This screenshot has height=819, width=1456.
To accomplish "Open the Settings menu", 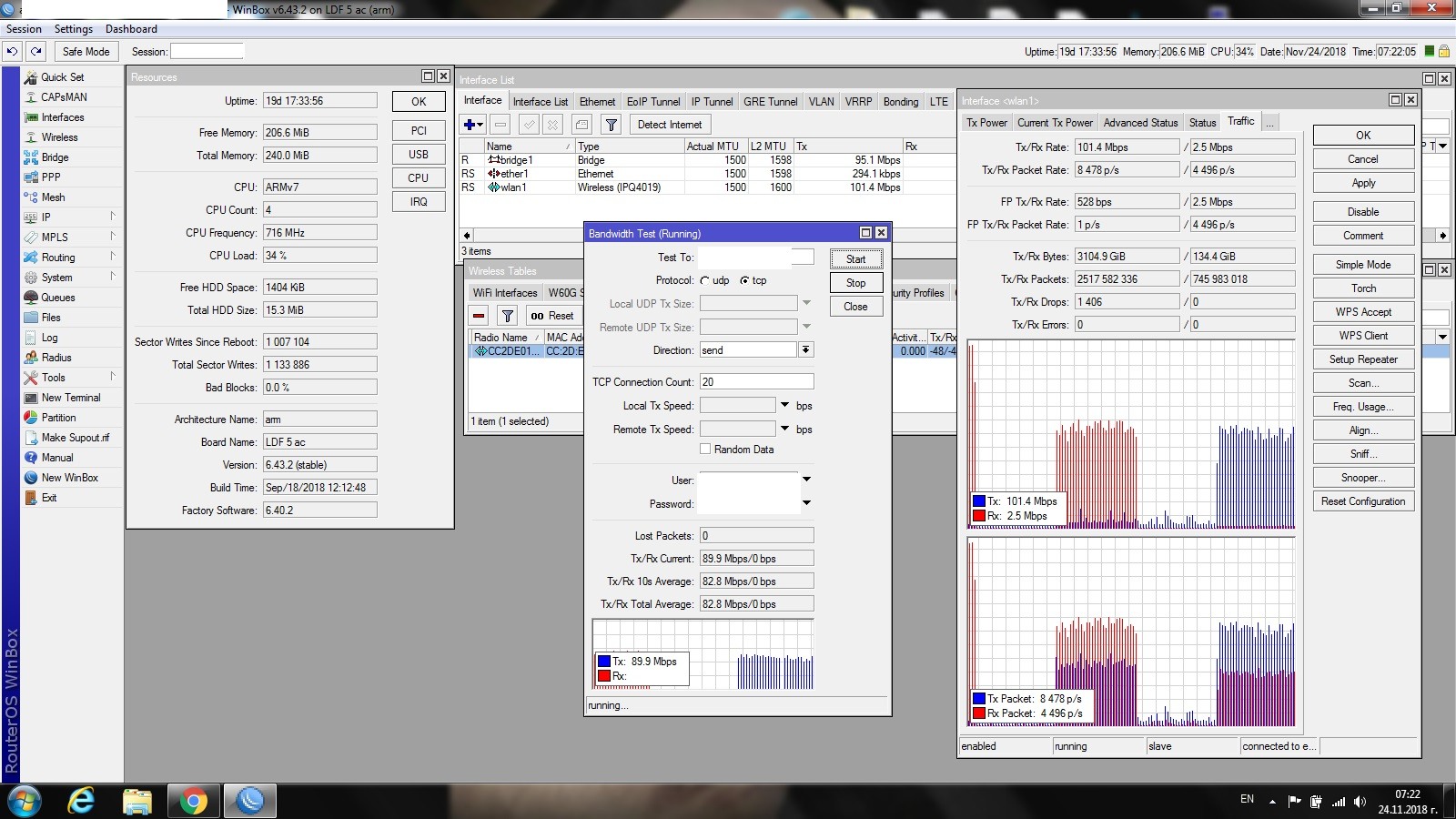I will [74, 29].
